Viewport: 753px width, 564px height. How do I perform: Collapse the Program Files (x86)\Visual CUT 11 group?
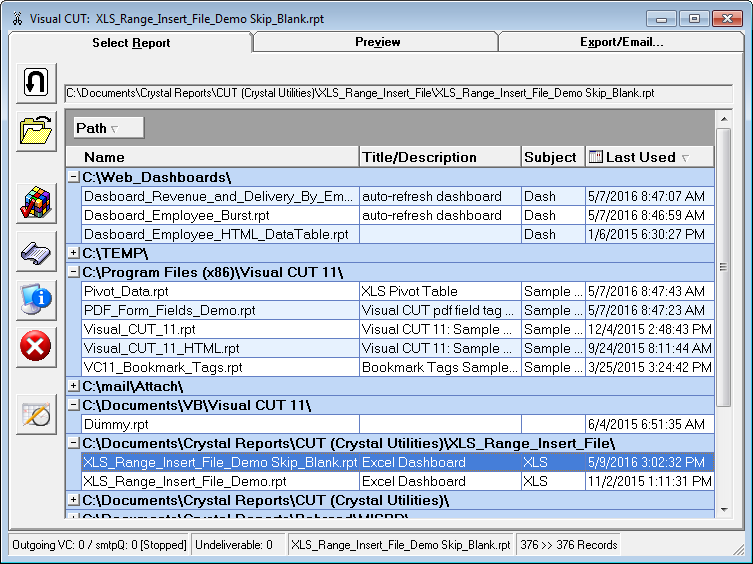tap(73, 272)
